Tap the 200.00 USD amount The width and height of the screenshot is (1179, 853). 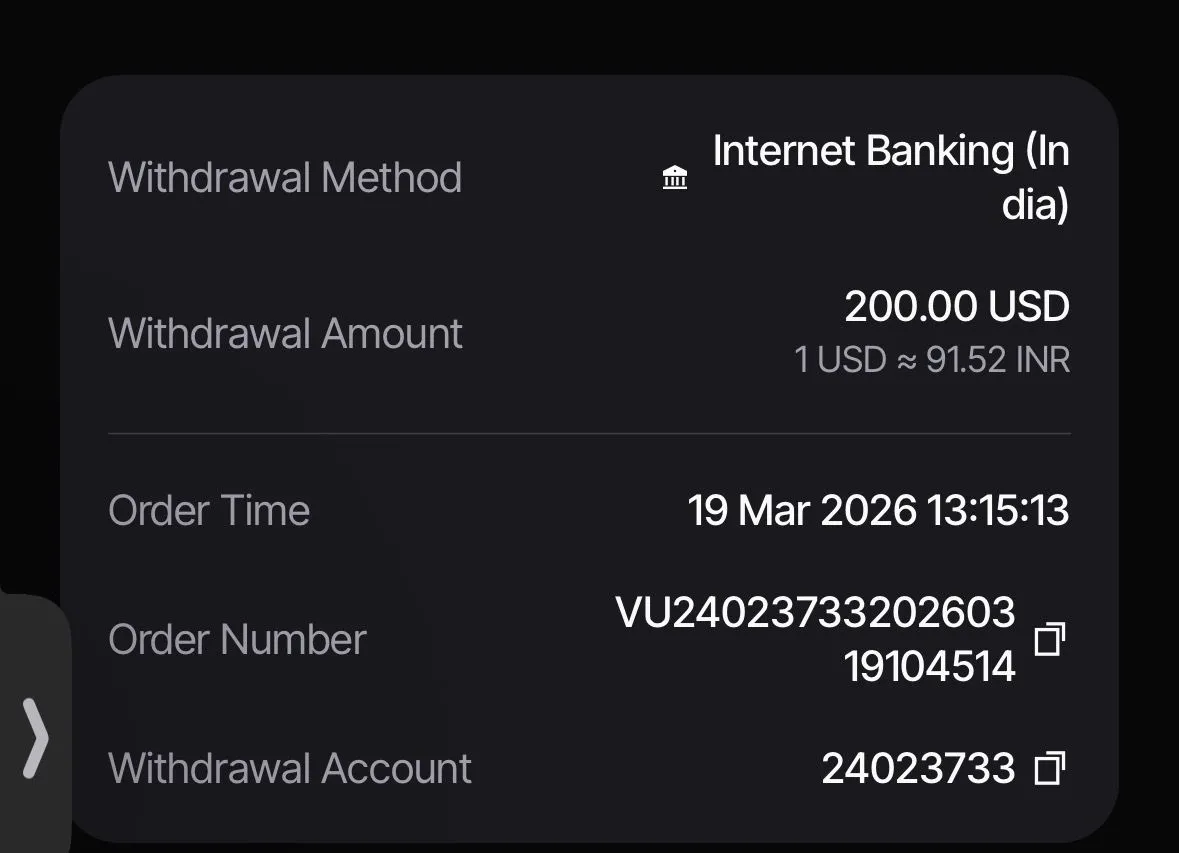(956, 306)
